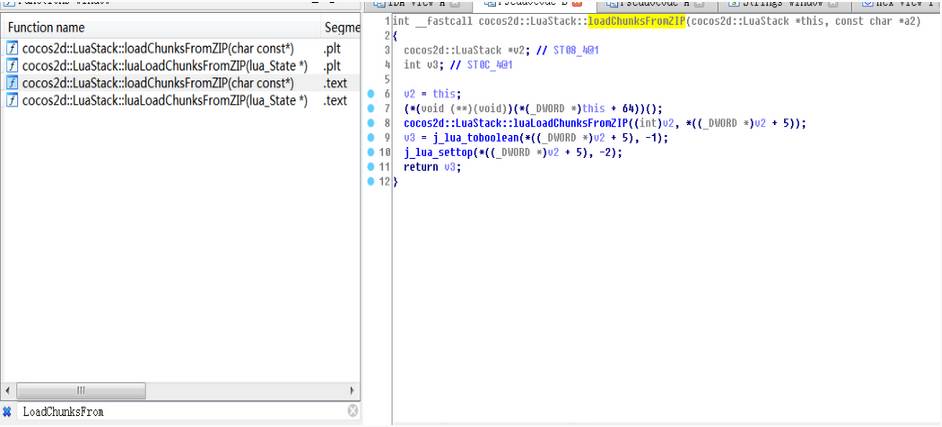
Task: Click scroll-right arrow of functions list scrollbar
Action: pyautogui.click(x=353, y=391)
